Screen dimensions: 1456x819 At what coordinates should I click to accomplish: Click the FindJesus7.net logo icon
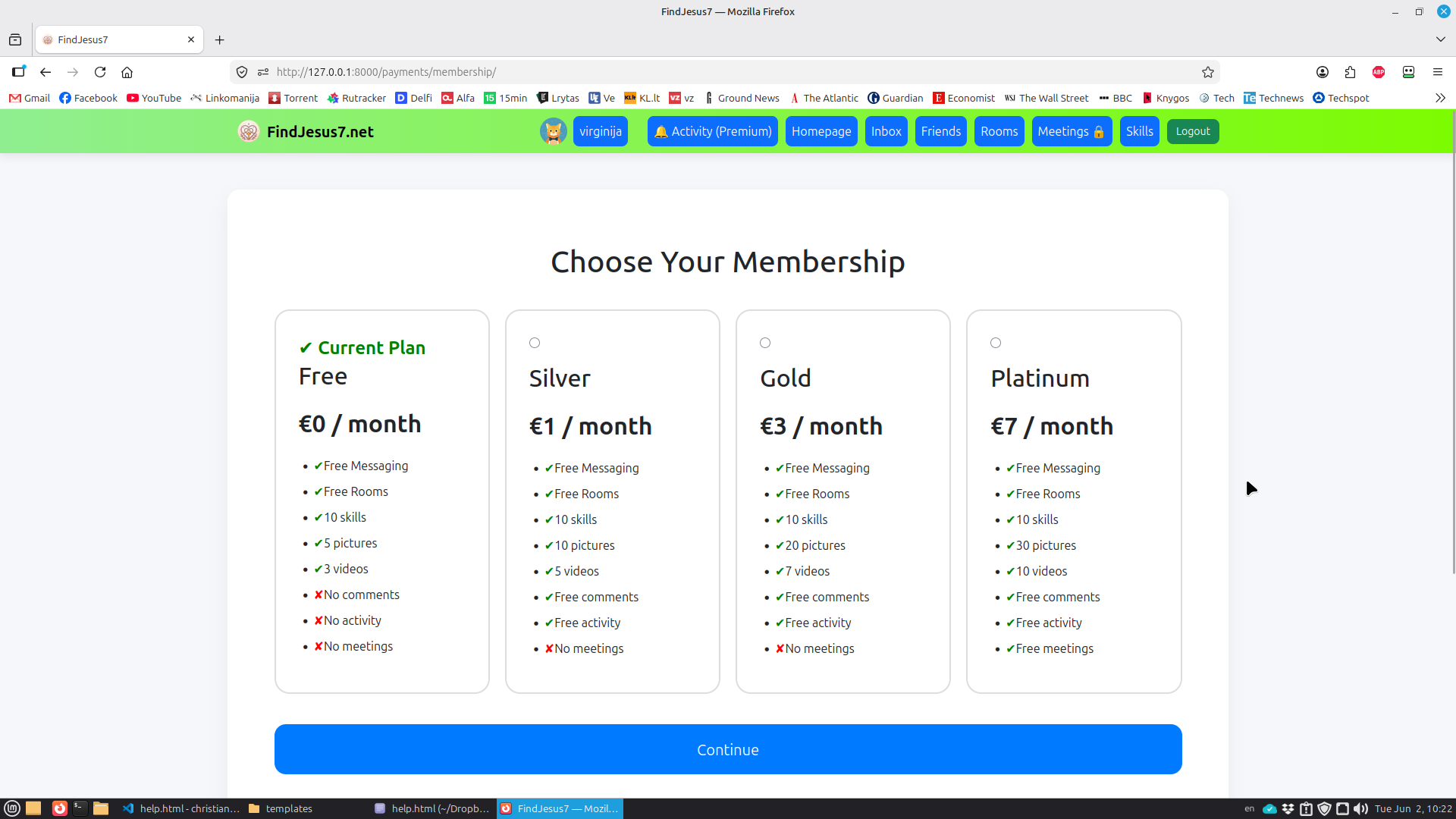coord(248,131)
